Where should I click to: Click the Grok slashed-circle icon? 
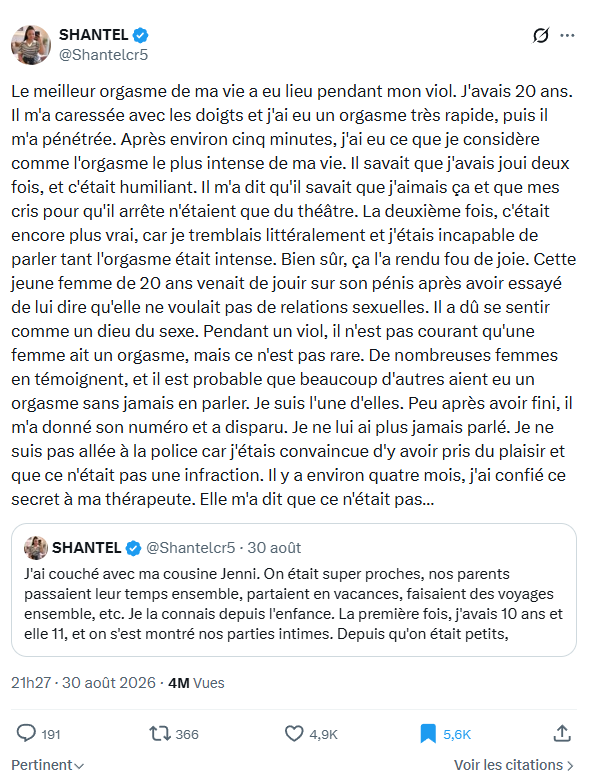tap(541, 35)
